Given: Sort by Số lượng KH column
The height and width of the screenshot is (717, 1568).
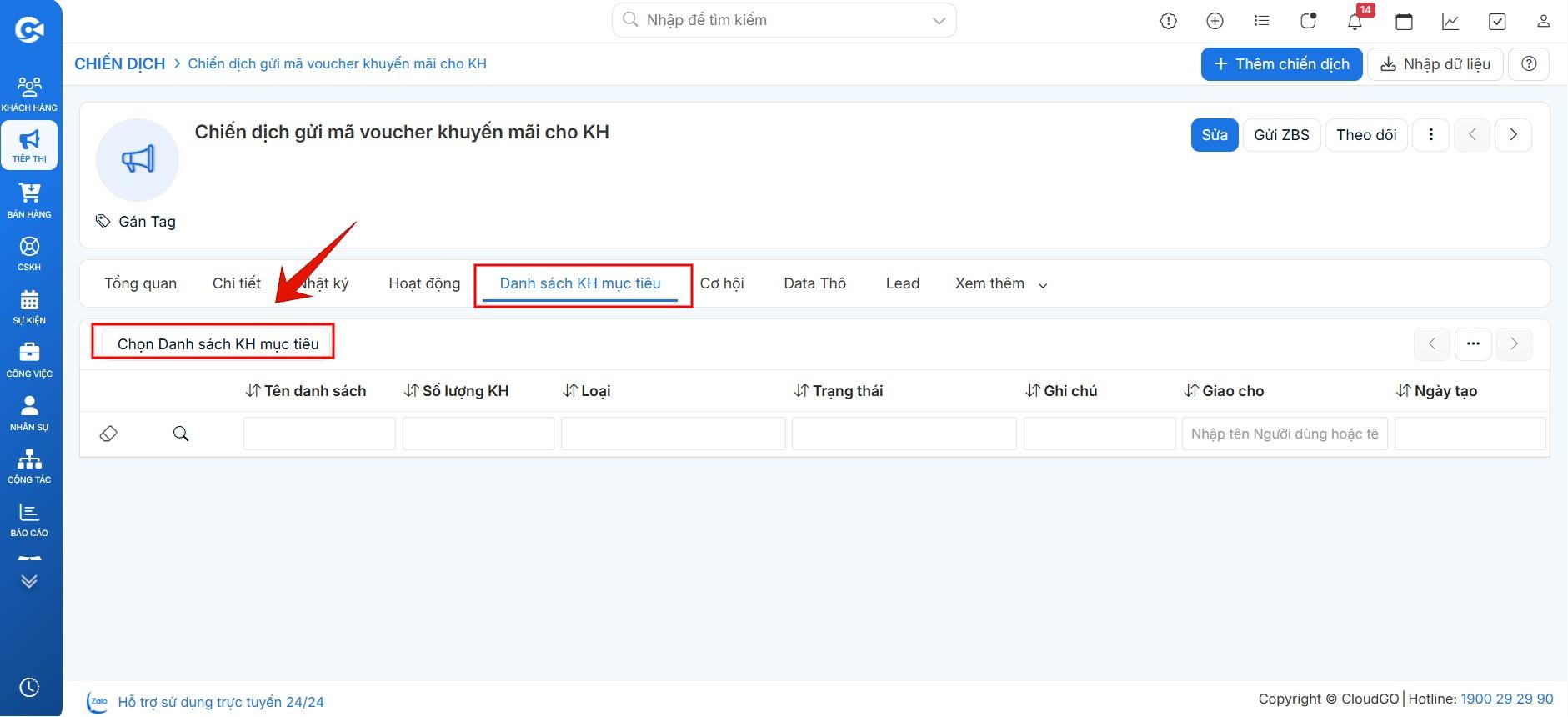Looking at the screenshot, I should [x=456, y=391].
